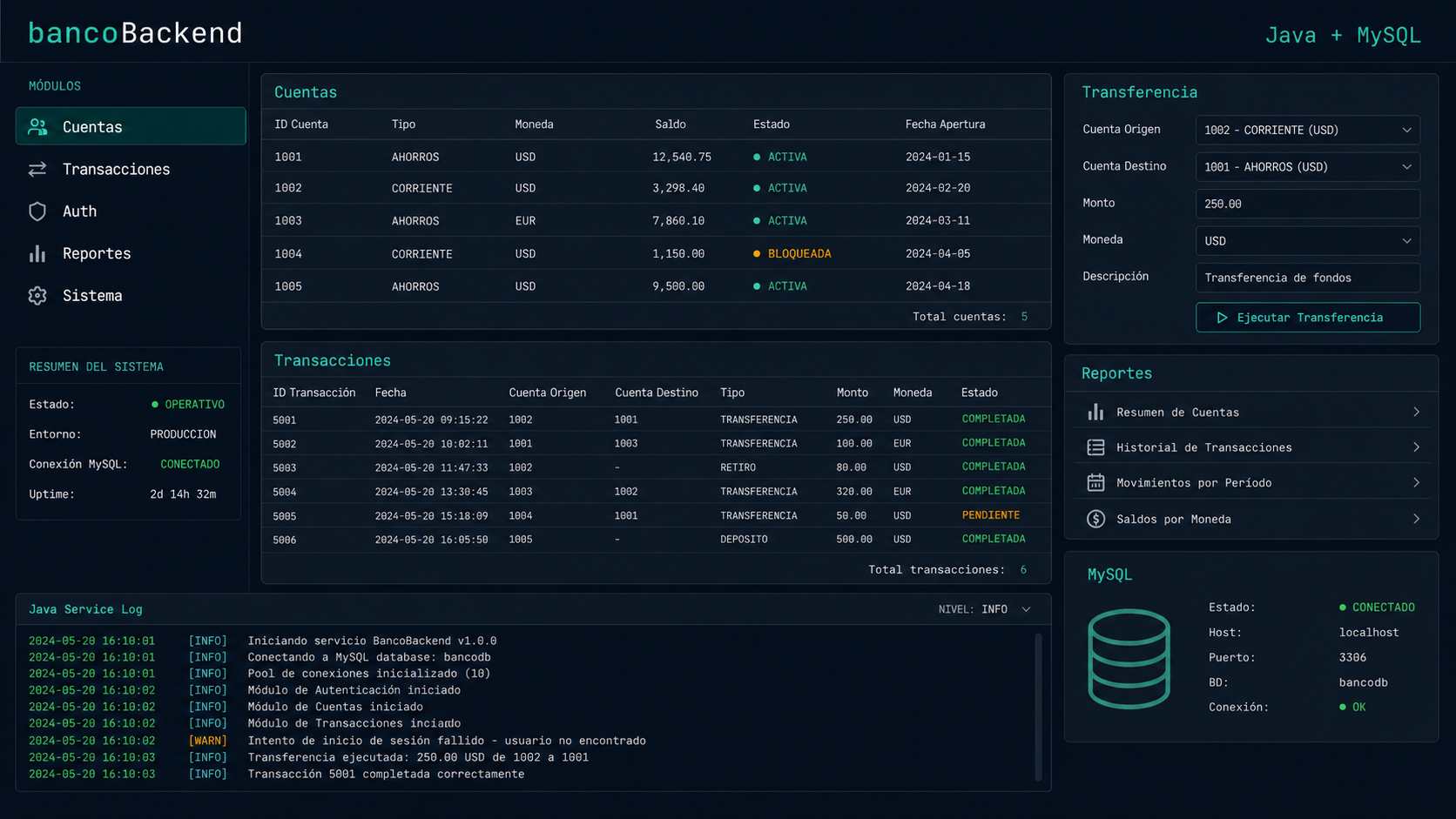Viewport: 1456px width, 819px height.
Task: Click the Transacciones swap-arrows icon
Action: [x=37, y=169]
